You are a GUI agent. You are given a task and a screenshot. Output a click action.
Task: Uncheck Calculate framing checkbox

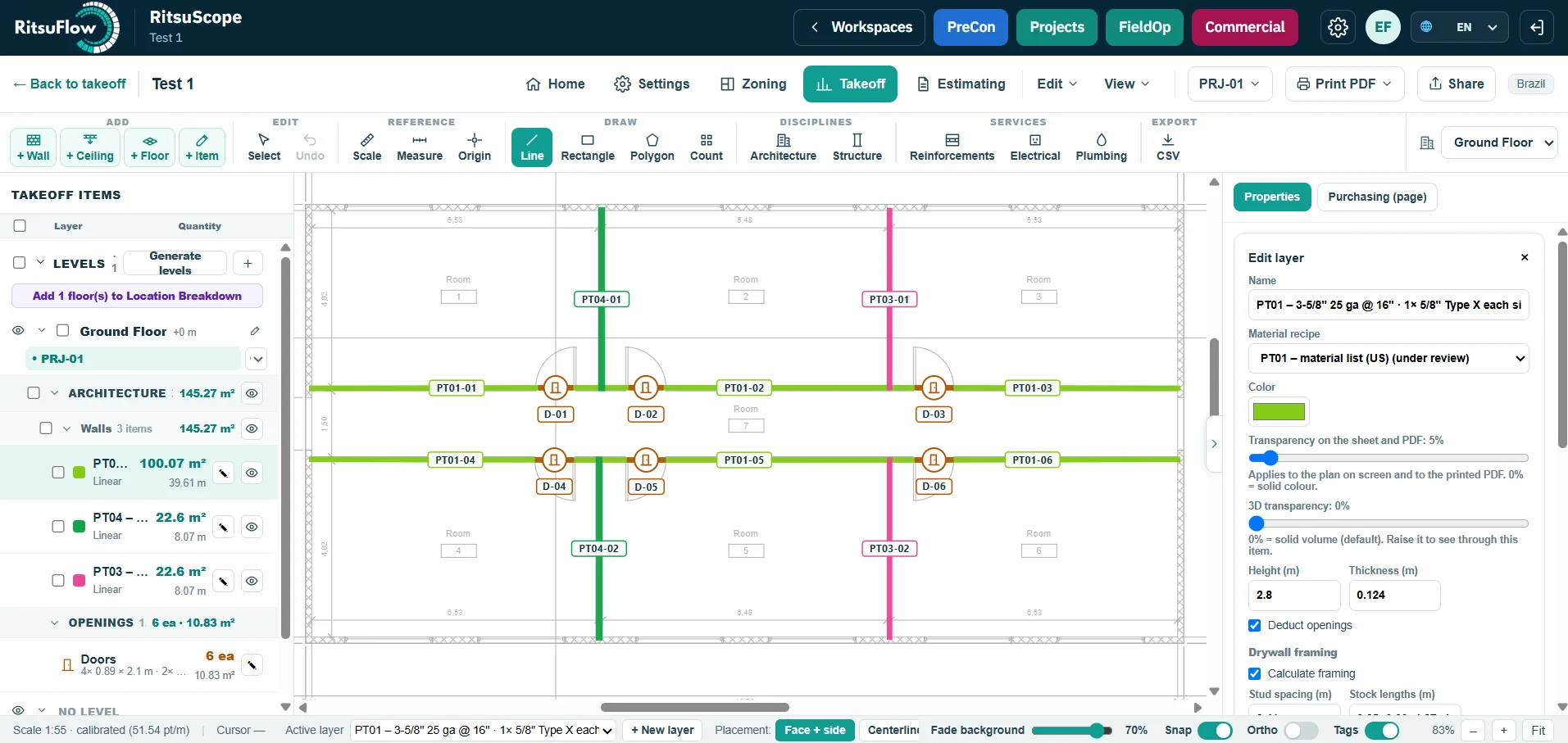[1255, 673]
